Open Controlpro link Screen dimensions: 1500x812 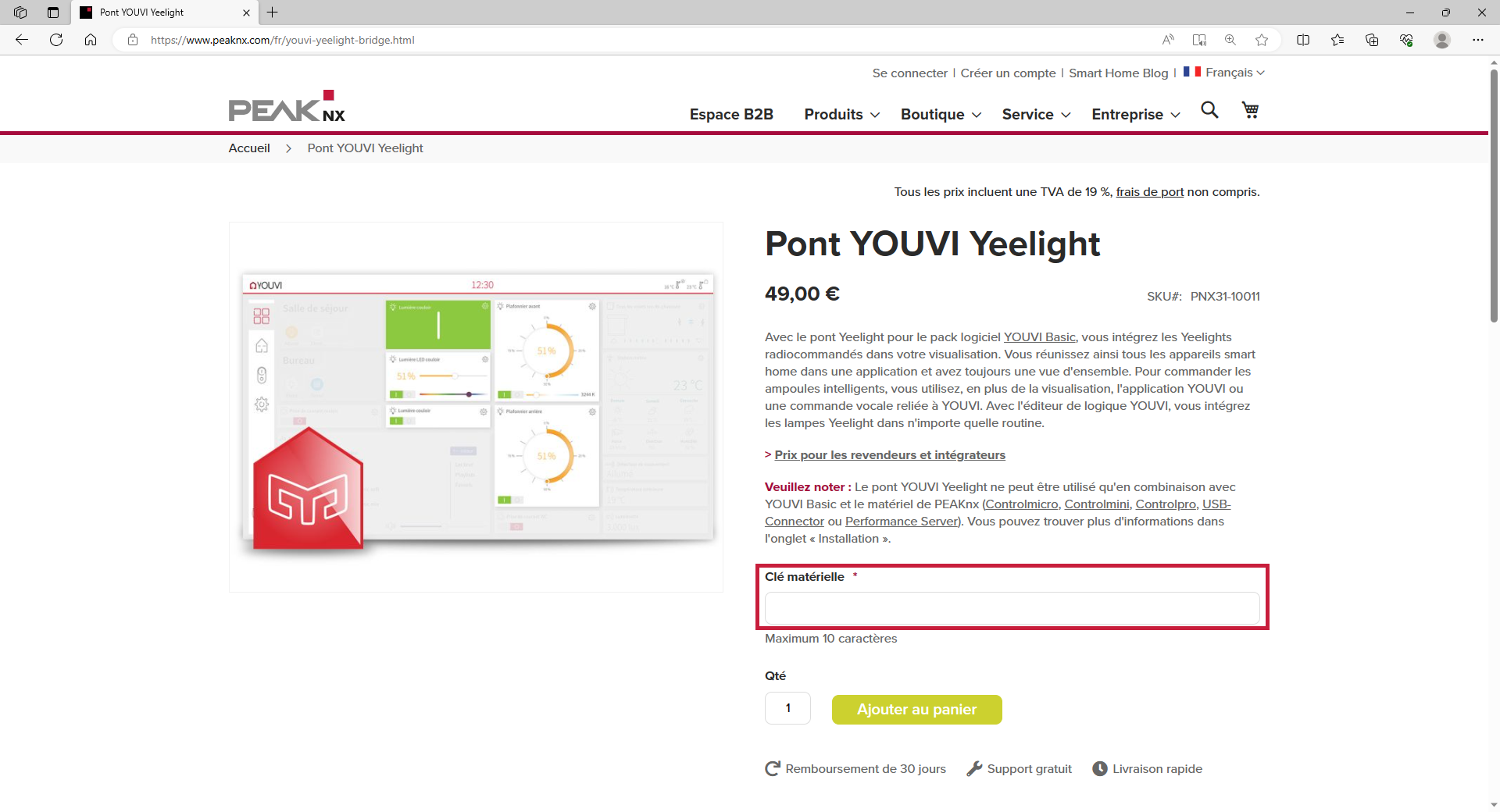[1166, 504]
